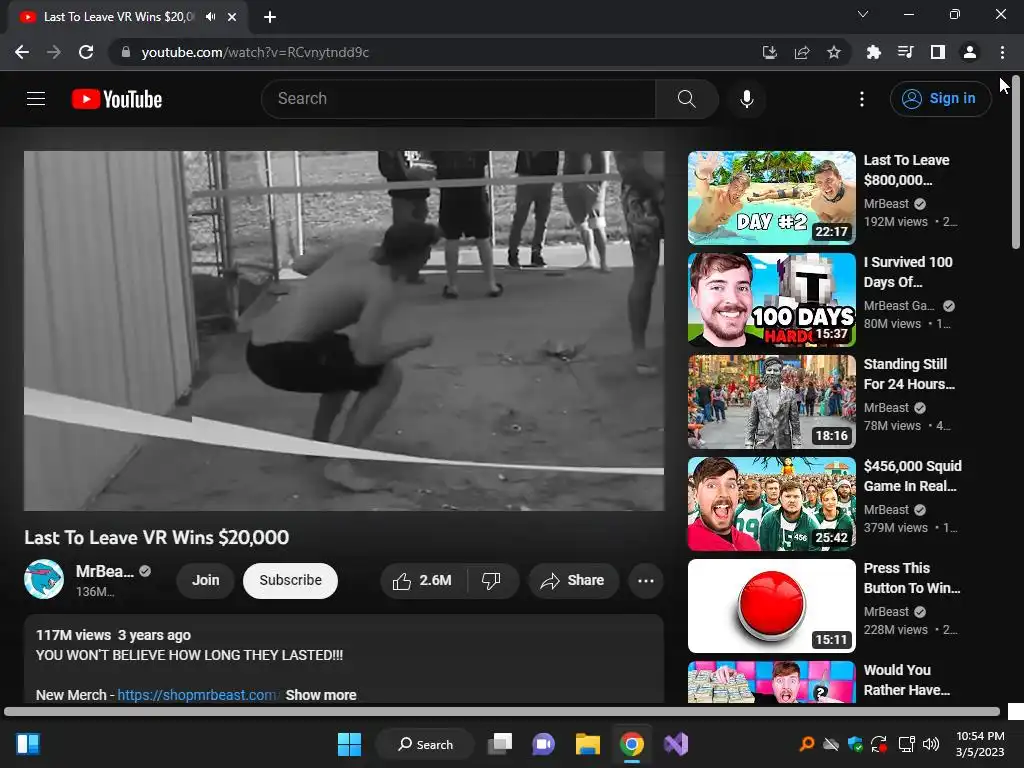Click Press This Button To Win title
The width and height of the screenshot is (1024, 768).
[x=912, y=578]
